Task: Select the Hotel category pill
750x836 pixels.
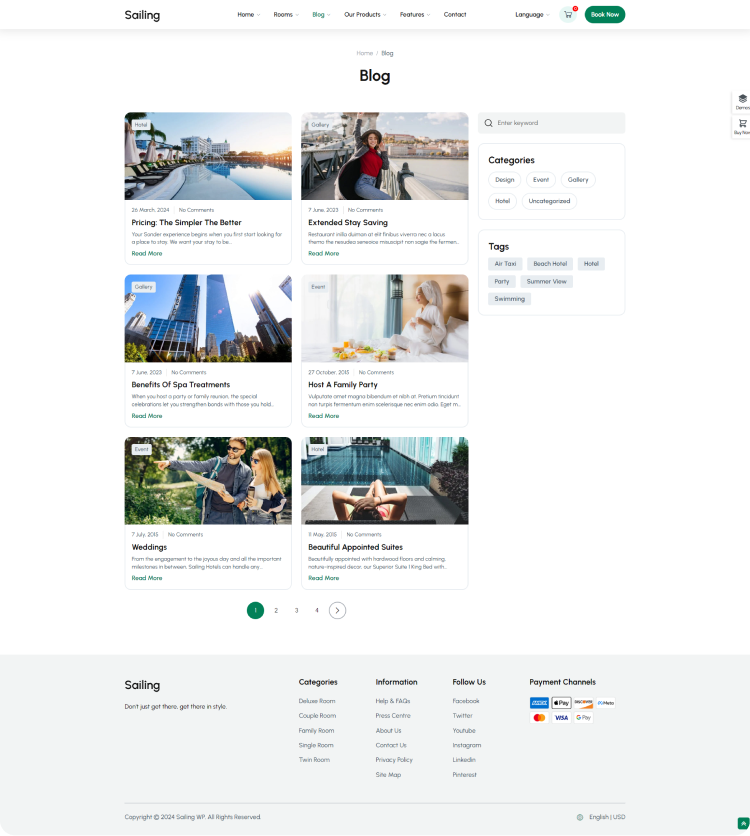Action: 503,201
